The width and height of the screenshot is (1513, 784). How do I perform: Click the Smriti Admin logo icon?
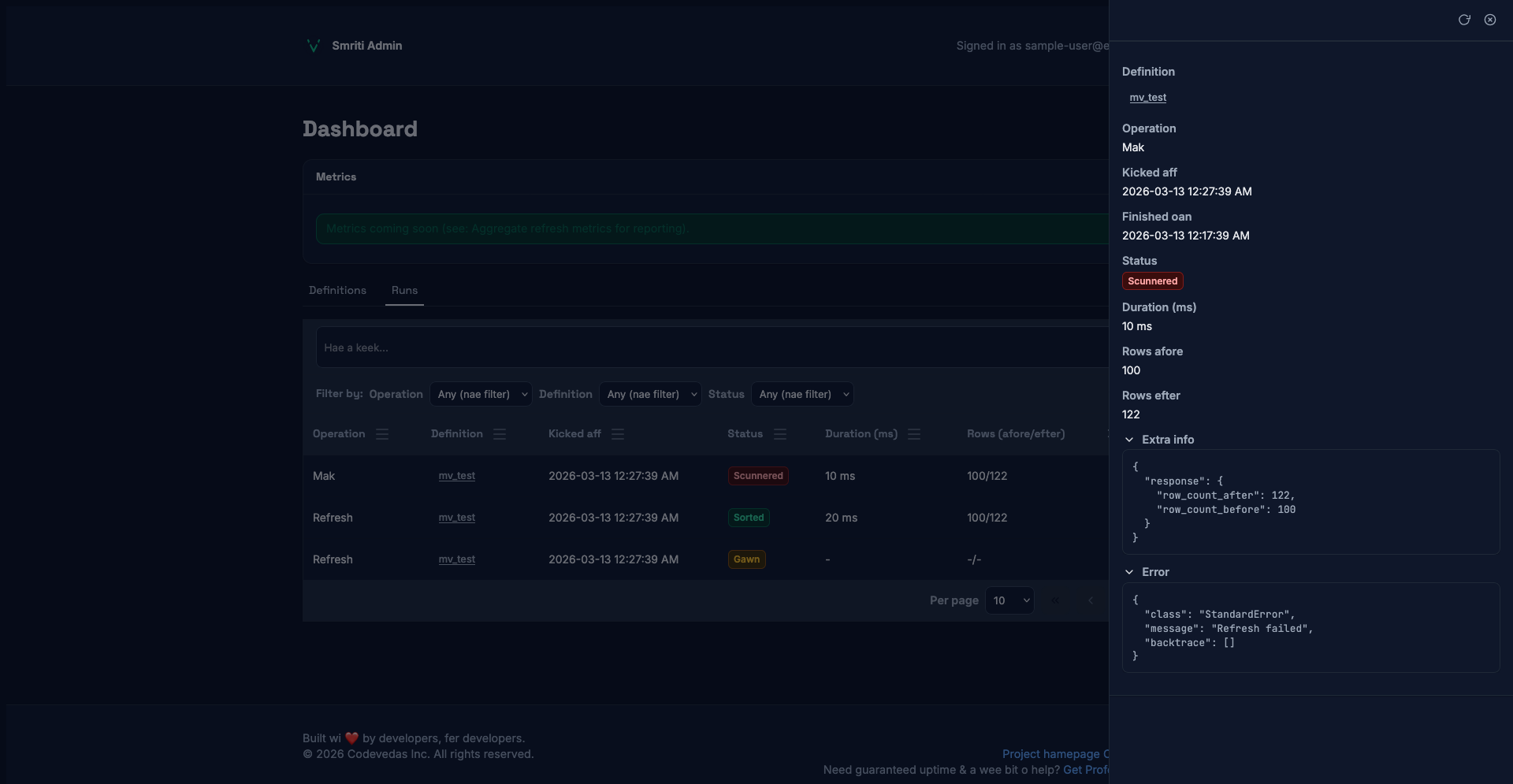tap(314, 46)
